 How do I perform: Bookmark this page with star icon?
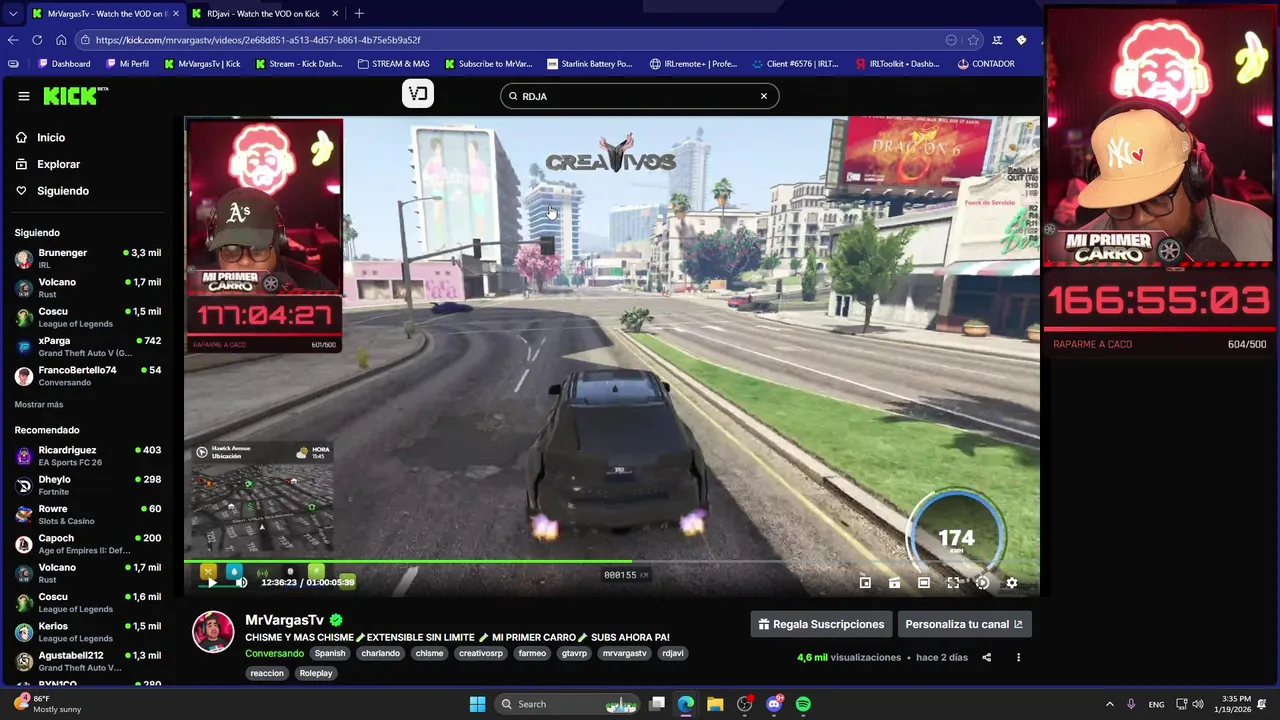click(x=973, y=40)
